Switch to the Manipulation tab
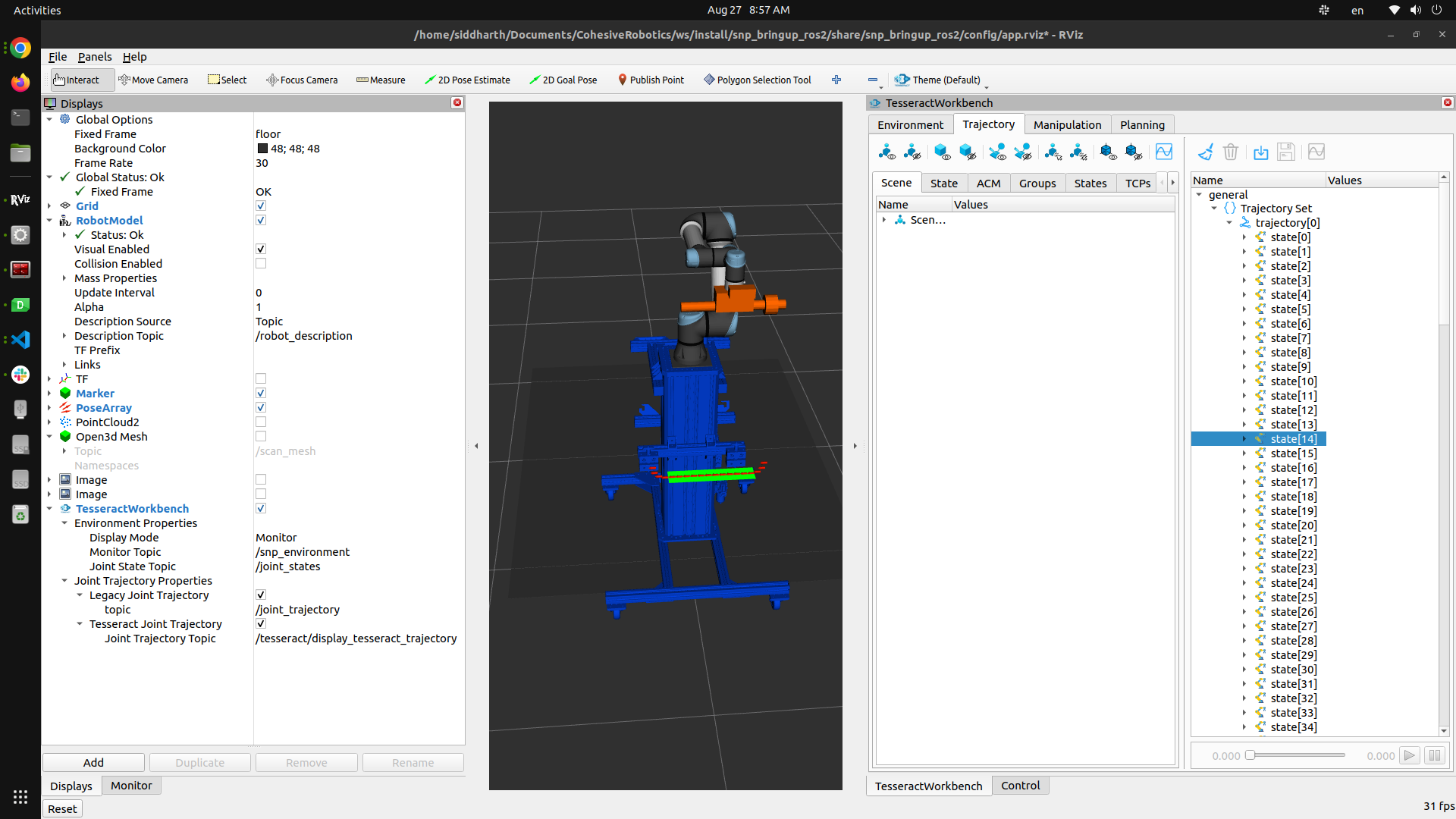1456x819 pixels. pyautogui.click(x=1067, y=125)
